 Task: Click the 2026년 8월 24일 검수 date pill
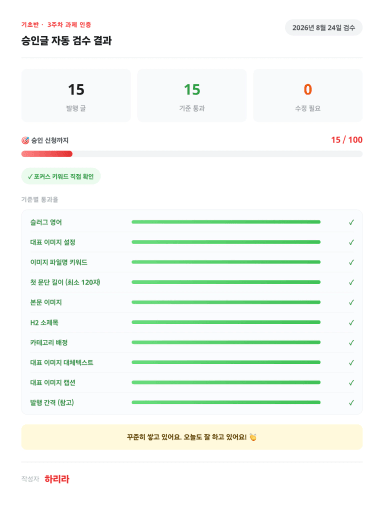point(323,28)
